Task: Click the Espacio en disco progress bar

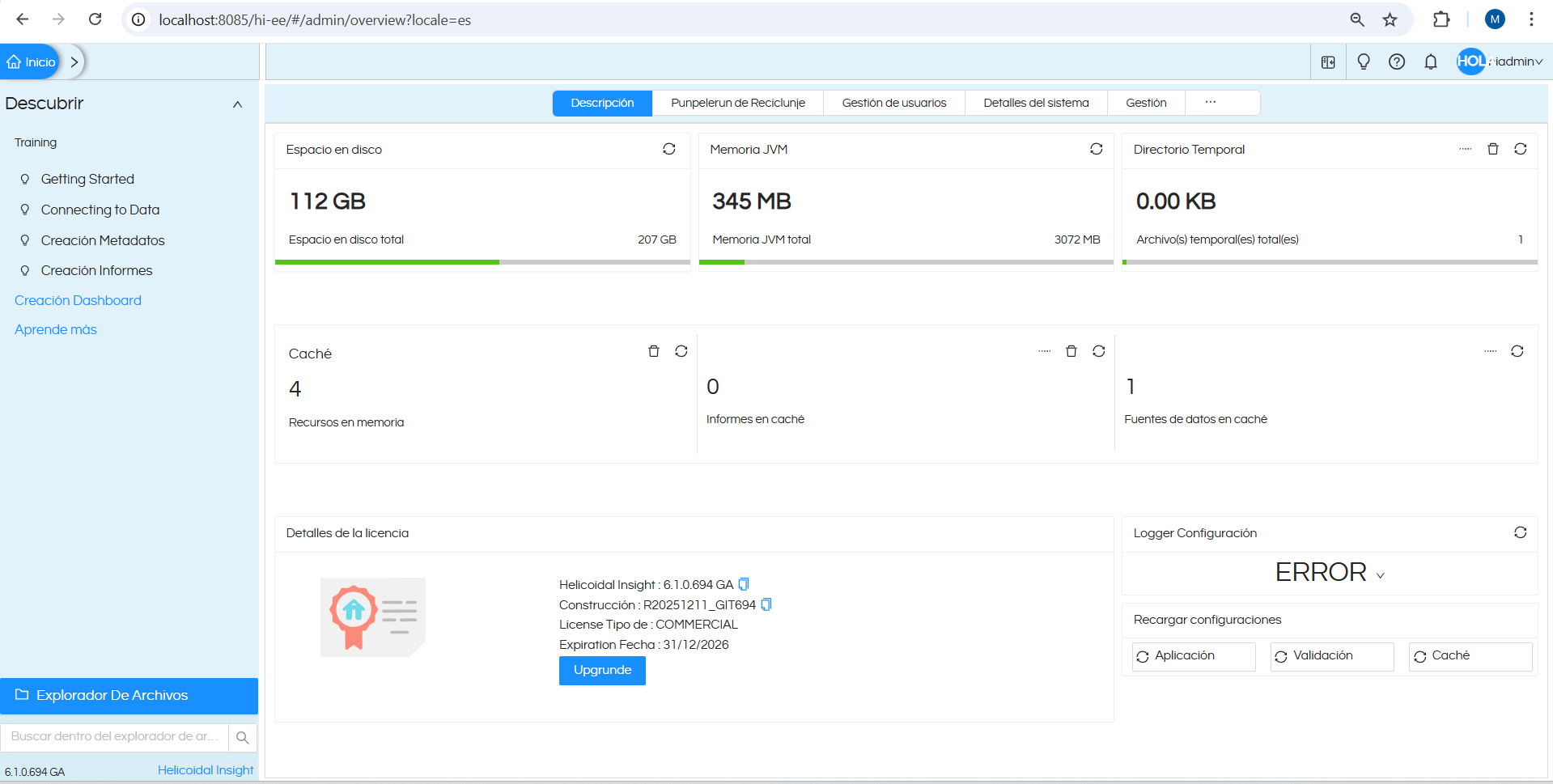Action: tap(482, 262)
